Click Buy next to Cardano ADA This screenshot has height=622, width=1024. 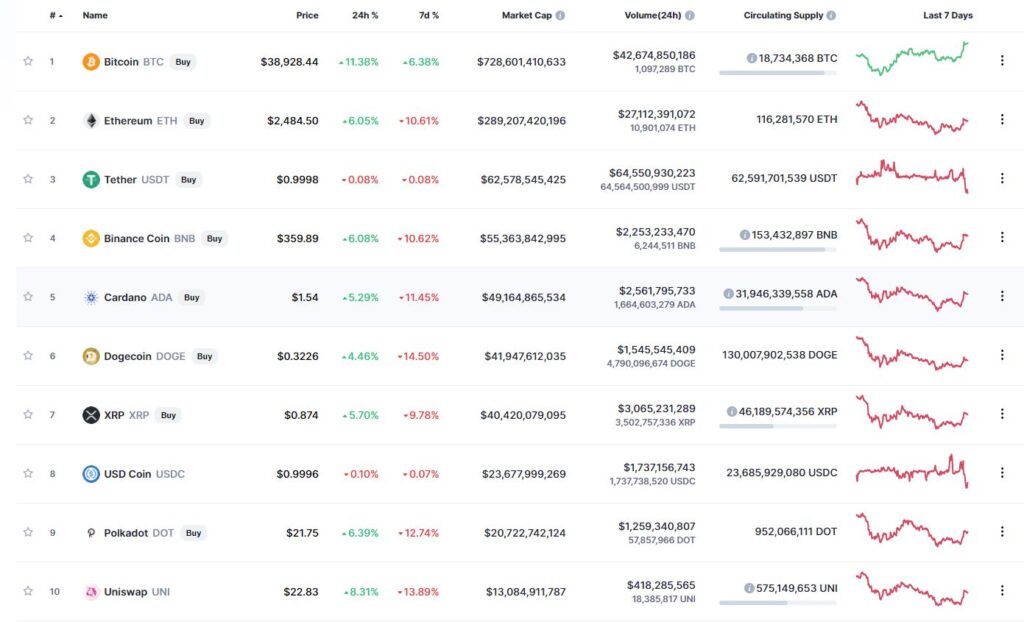point(191,297)
